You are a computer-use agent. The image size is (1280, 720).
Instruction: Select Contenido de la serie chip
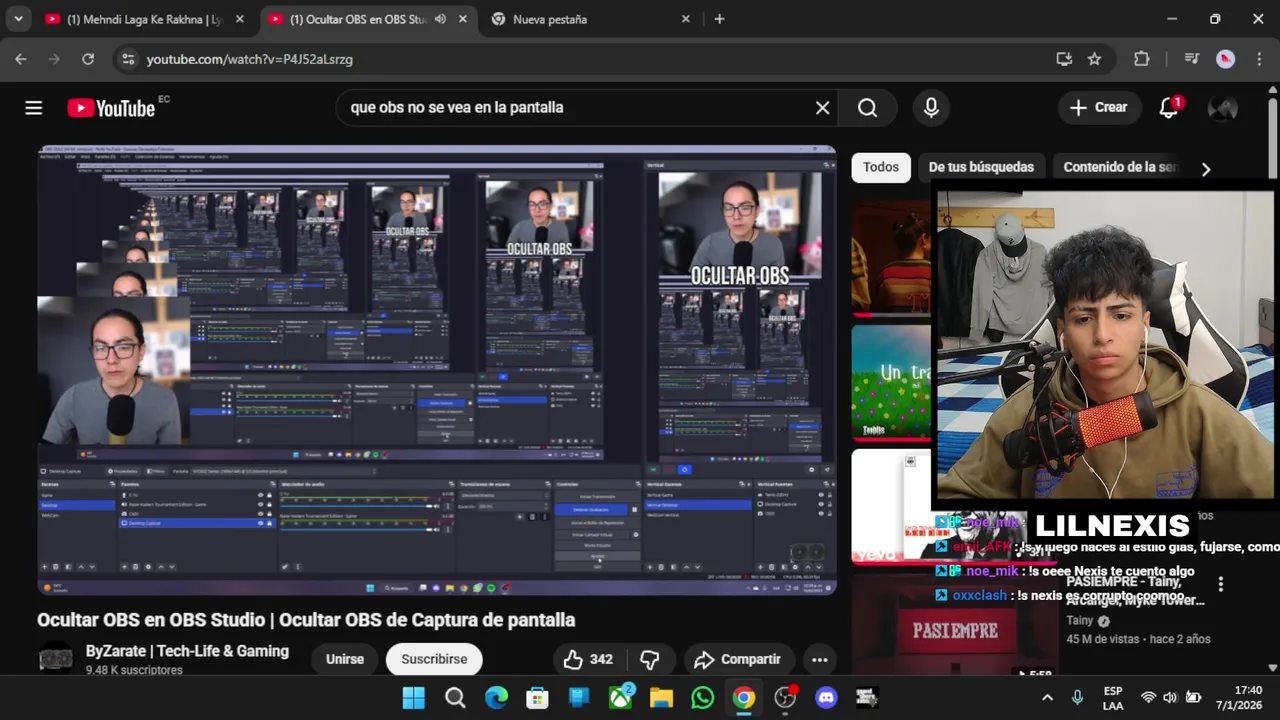tap(1120, 167)
